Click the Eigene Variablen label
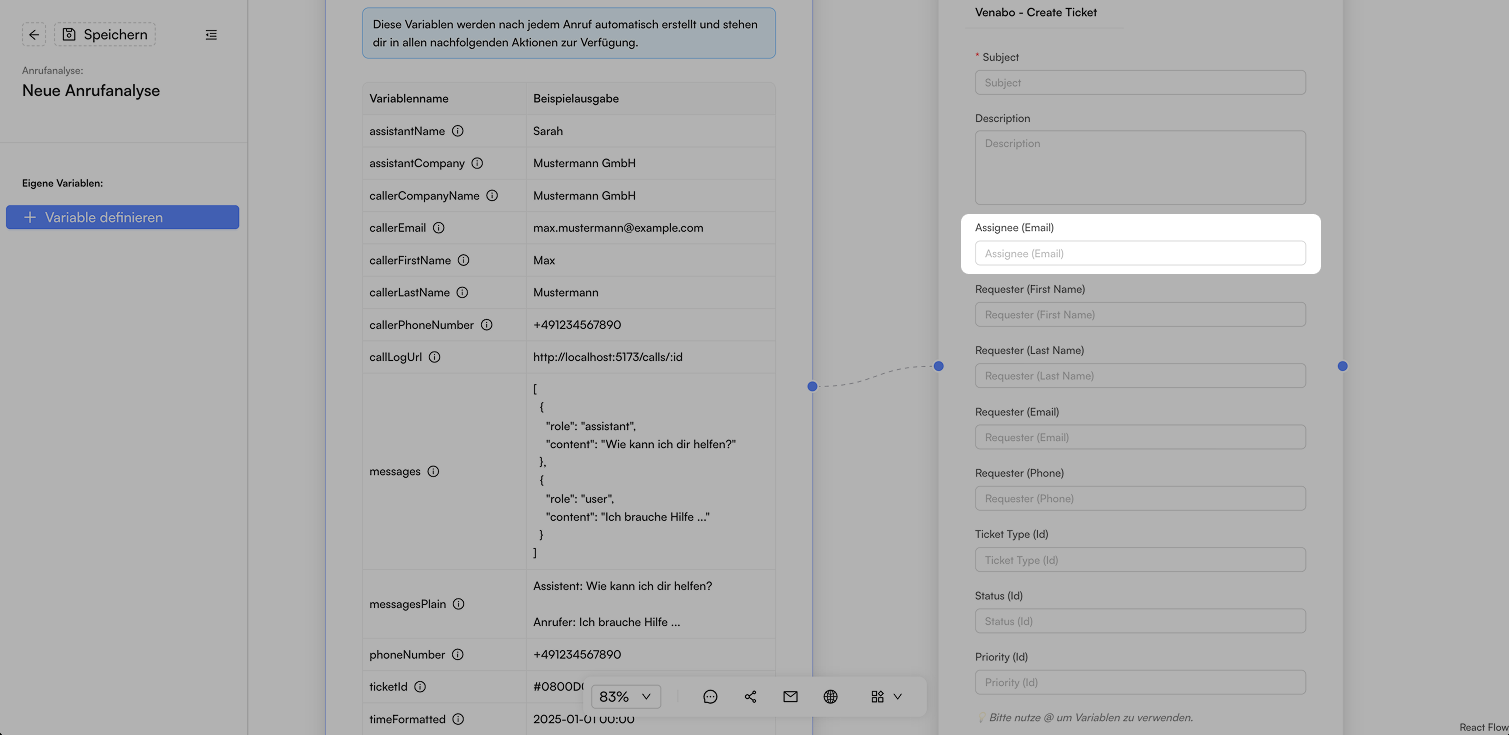This screenshot has width=1509, height=735. (x=63, y=184)
